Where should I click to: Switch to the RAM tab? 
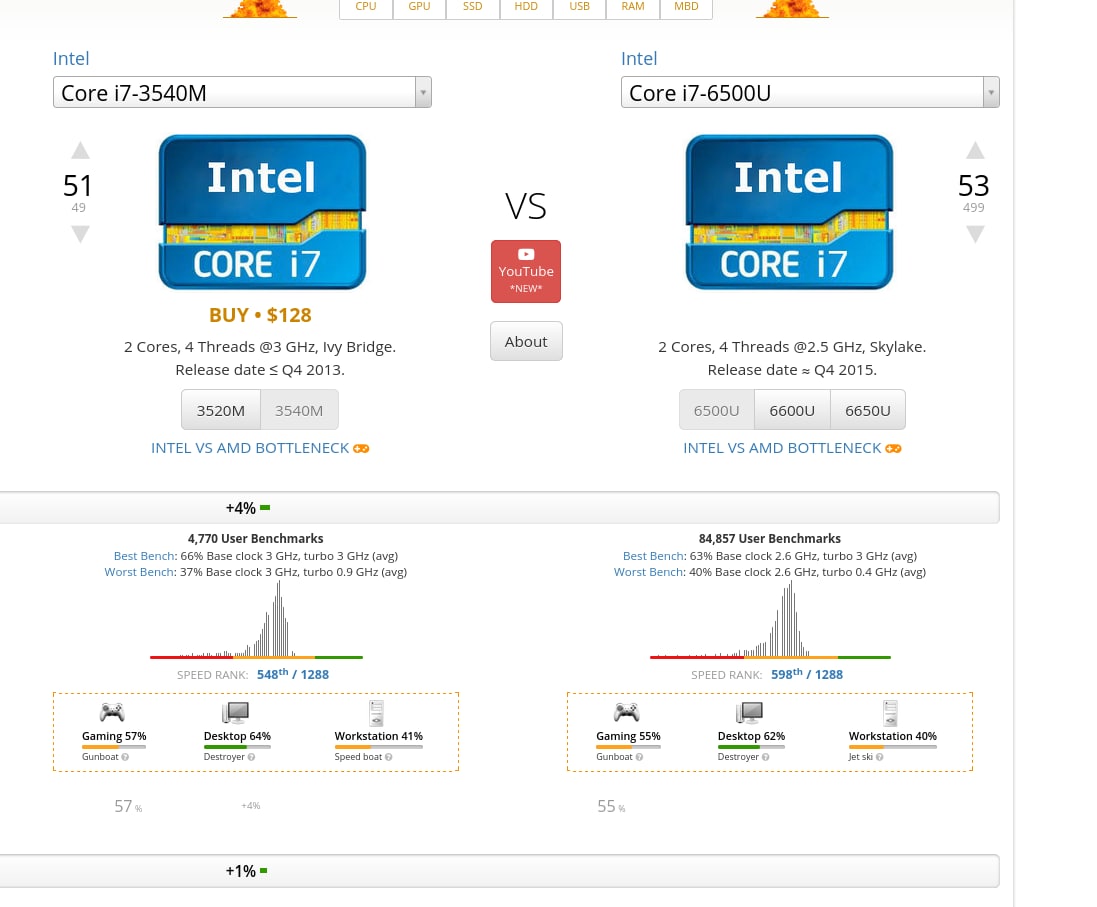(632, 7)
